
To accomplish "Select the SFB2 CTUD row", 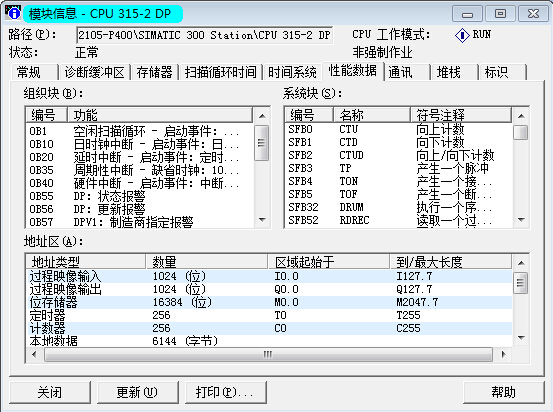I will tap(399, 156).
